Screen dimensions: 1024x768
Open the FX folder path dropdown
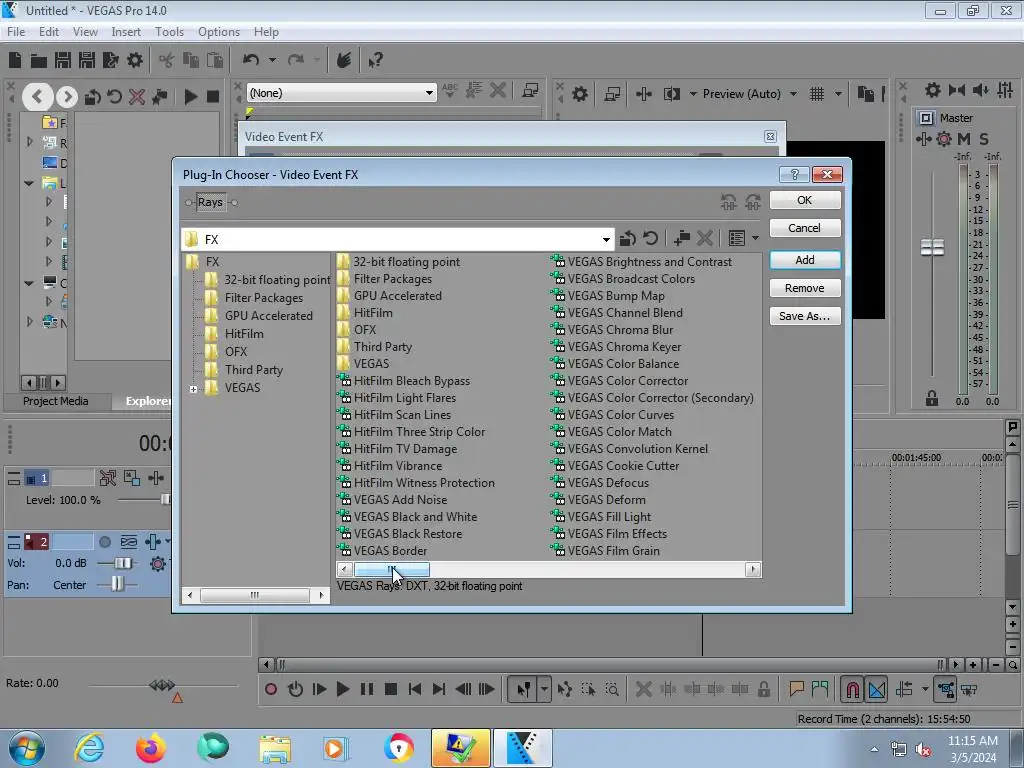(x=606, y=240)
